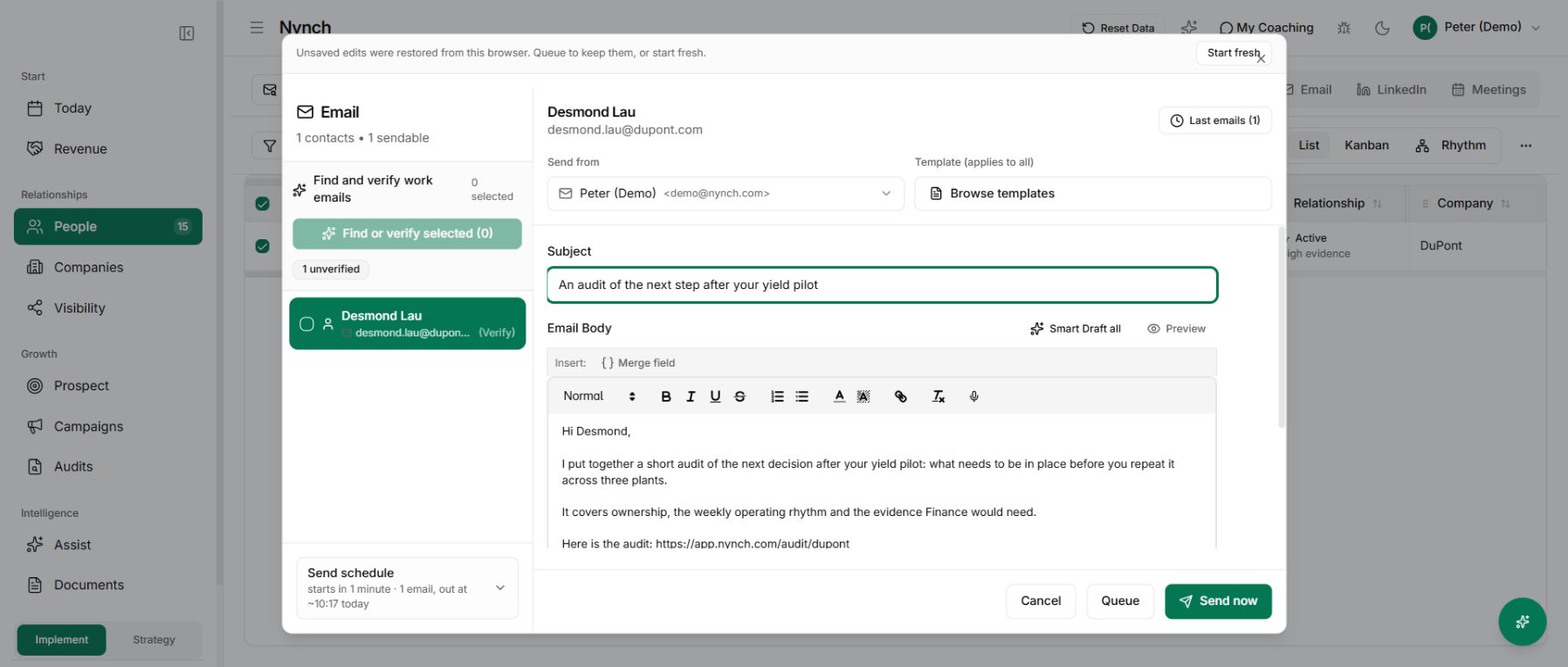1568x667 pixels.
Task: Cancel the email dialog
Action: 1041,602
